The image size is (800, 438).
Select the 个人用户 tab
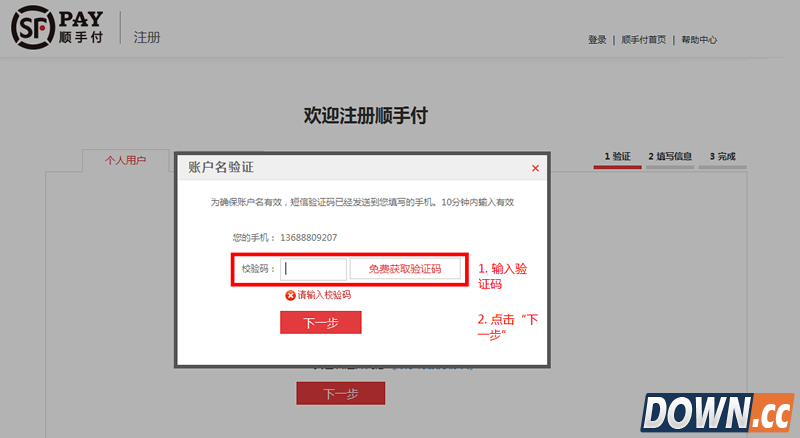(x=126, y=160)
